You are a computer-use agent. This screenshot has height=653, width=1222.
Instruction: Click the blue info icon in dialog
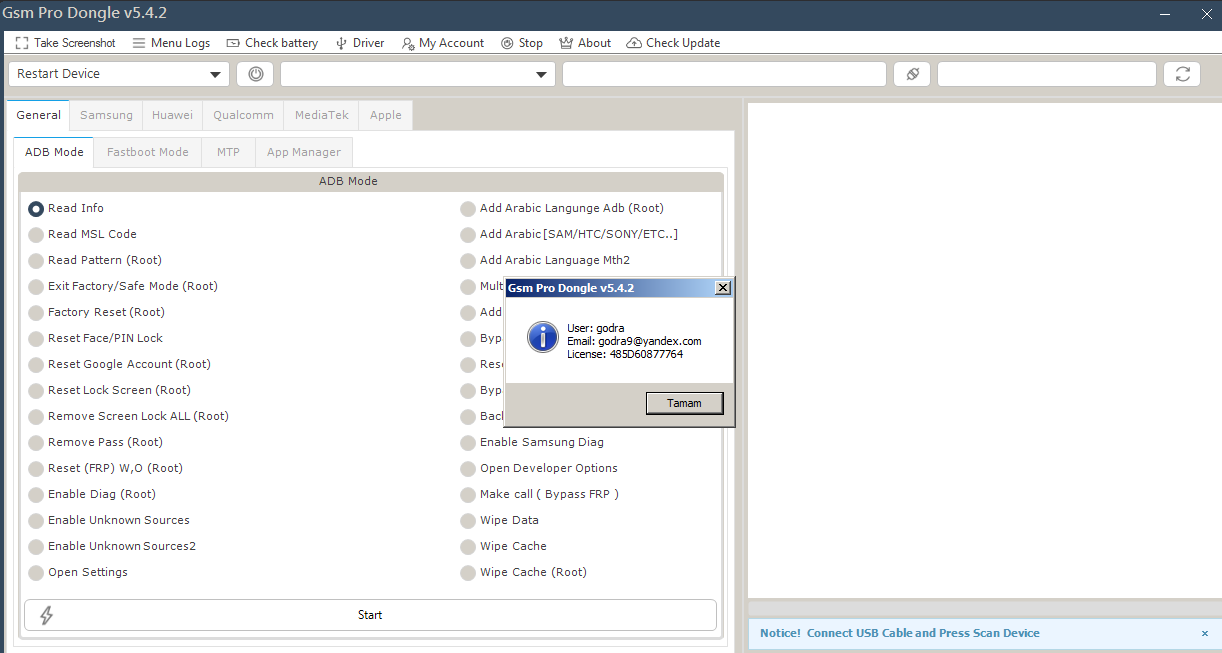pos(543,337)
